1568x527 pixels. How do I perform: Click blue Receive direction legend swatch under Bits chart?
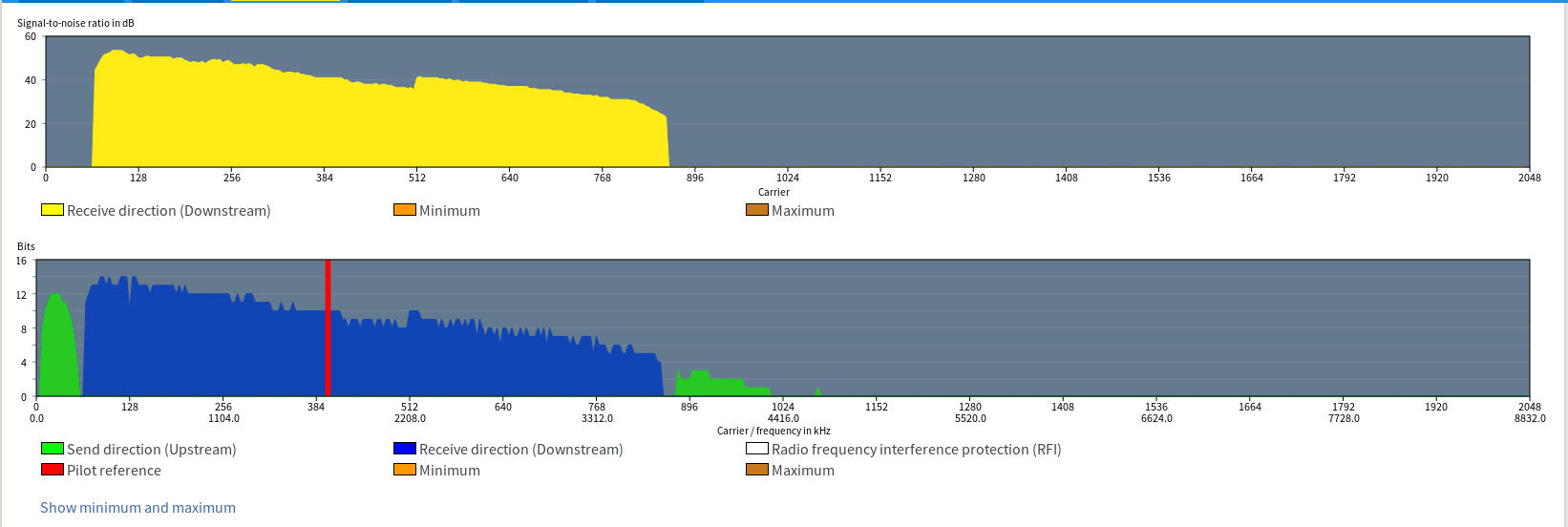405,449
